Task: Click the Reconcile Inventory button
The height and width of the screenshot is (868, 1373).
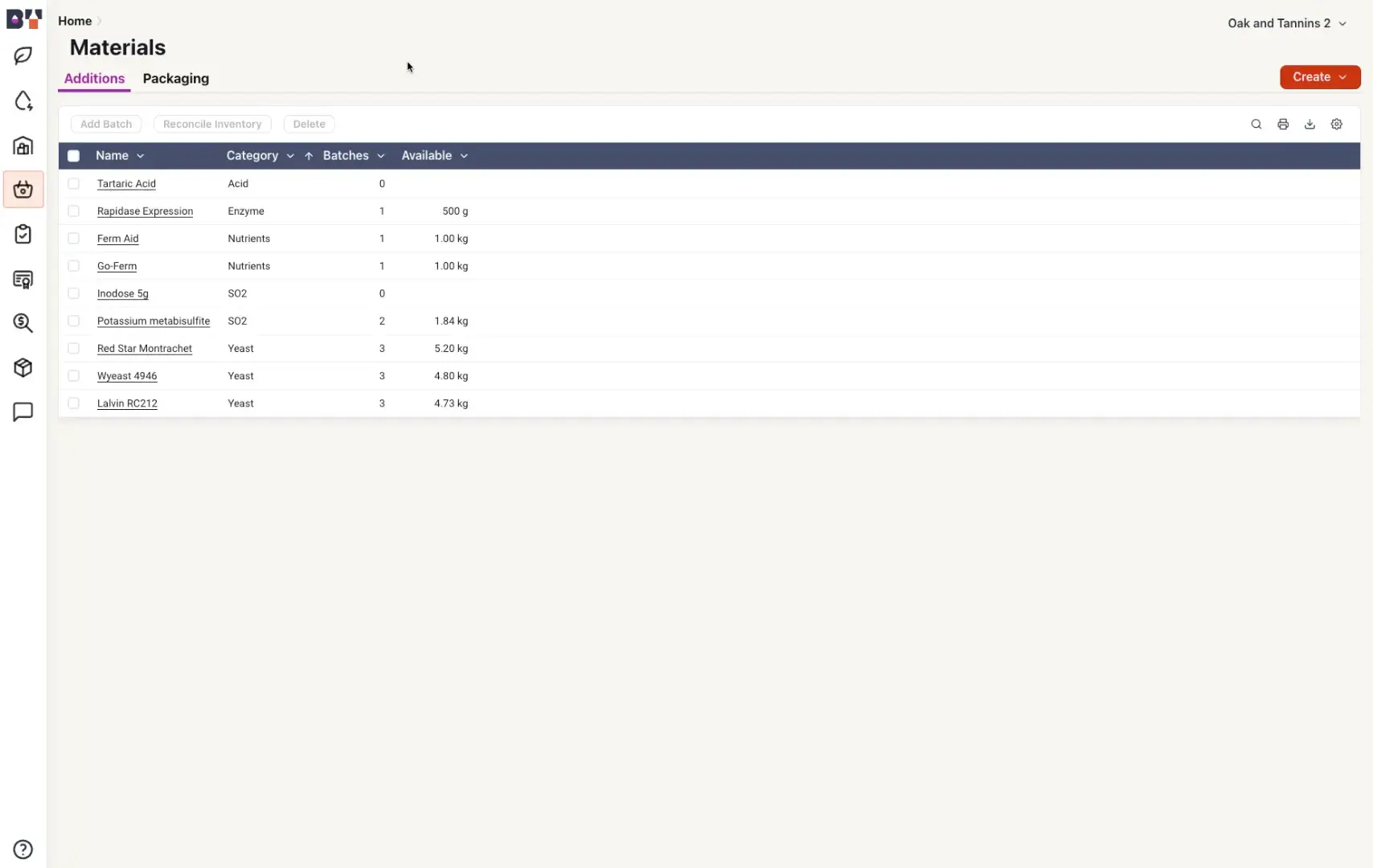Action: point(212,124)
